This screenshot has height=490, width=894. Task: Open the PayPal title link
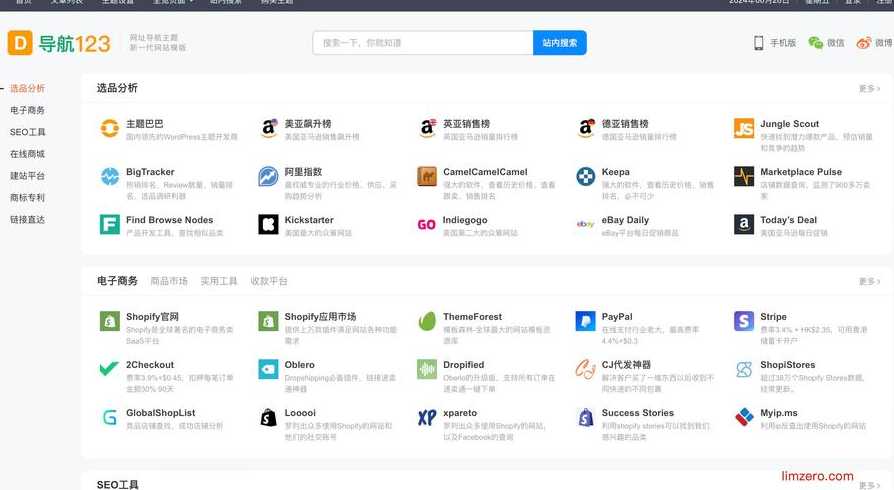tap(617, 317)
